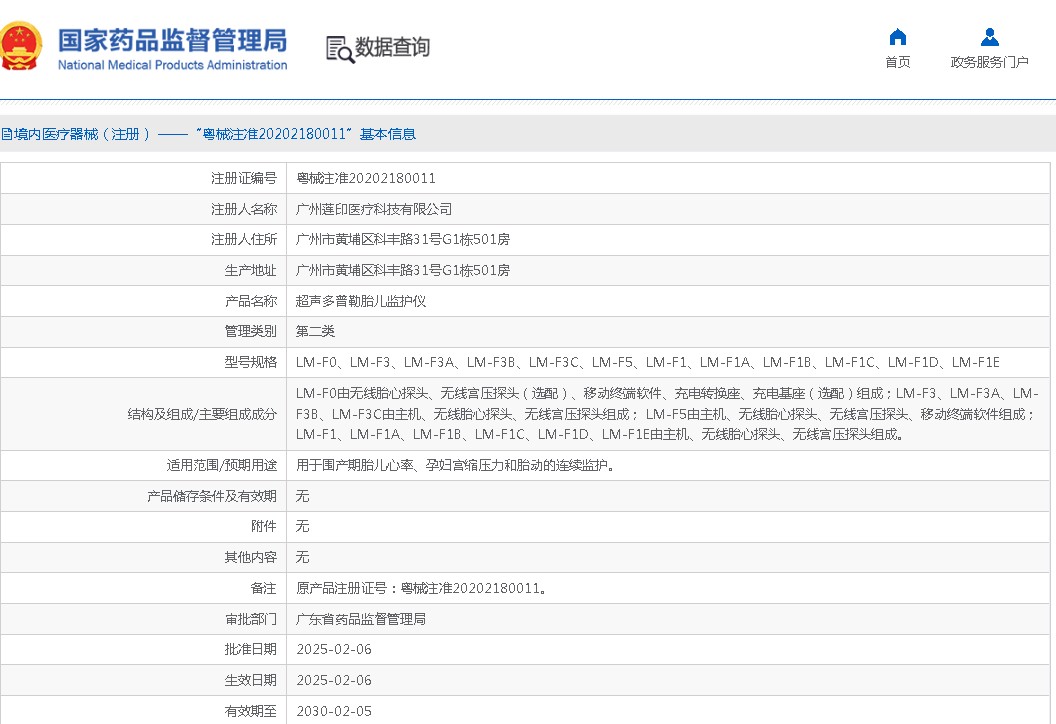Image resolution: width=1056 pixels, height=724 pixels.
Task: Click expiry date 2030-02-05
Action: pos(334,711)
